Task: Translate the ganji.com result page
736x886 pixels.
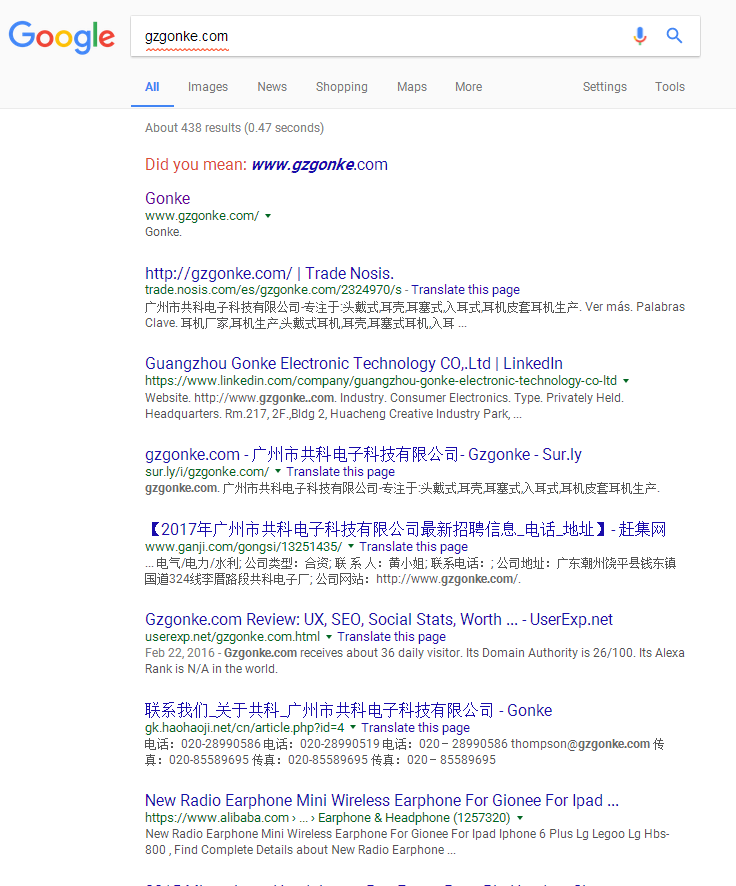Action: pyautogui.click(x=413, y=547)
